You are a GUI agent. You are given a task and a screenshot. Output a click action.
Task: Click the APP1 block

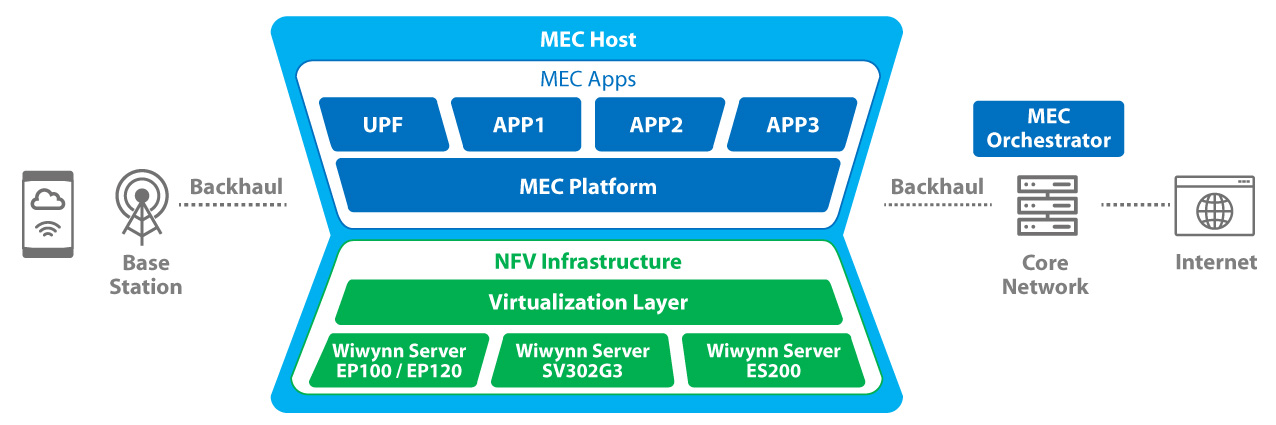click(518, 125)
